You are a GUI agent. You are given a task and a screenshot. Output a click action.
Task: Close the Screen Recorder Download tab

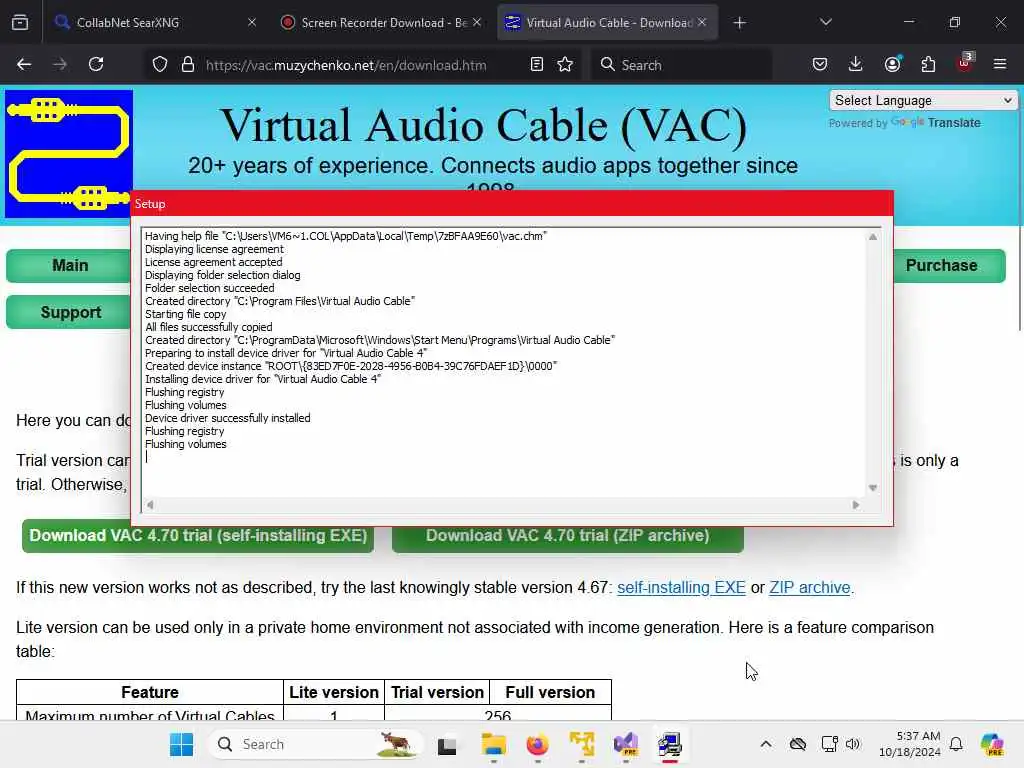coord(477,23)
